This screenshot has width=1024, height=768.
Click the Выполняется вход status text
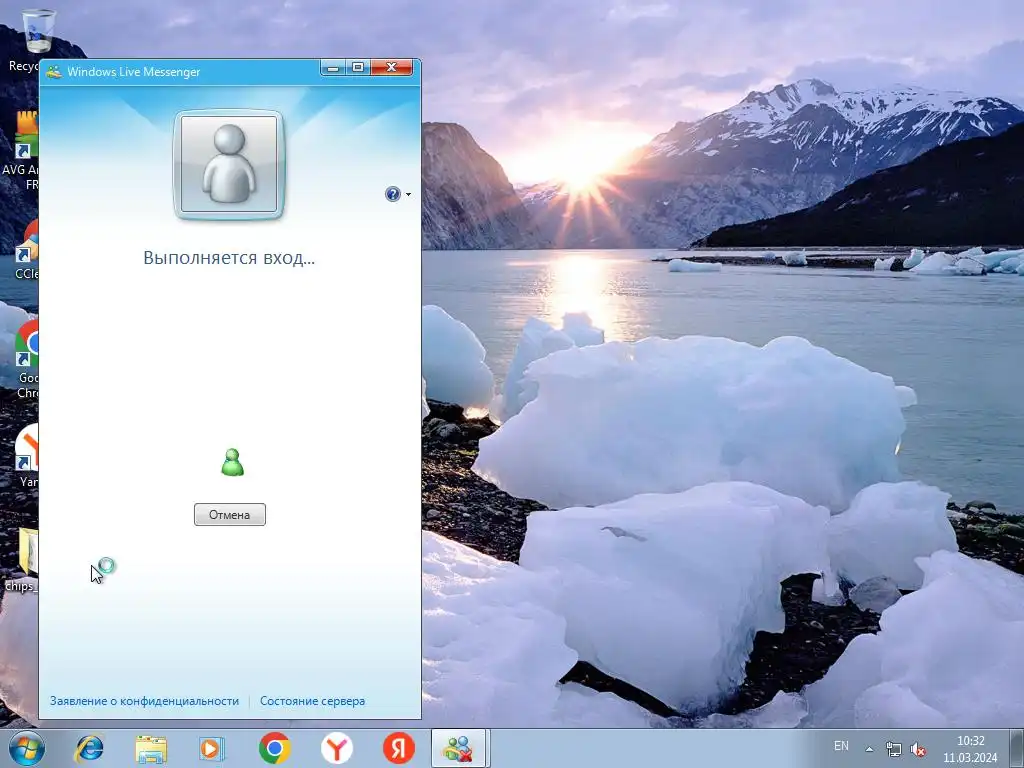point(229,257)
